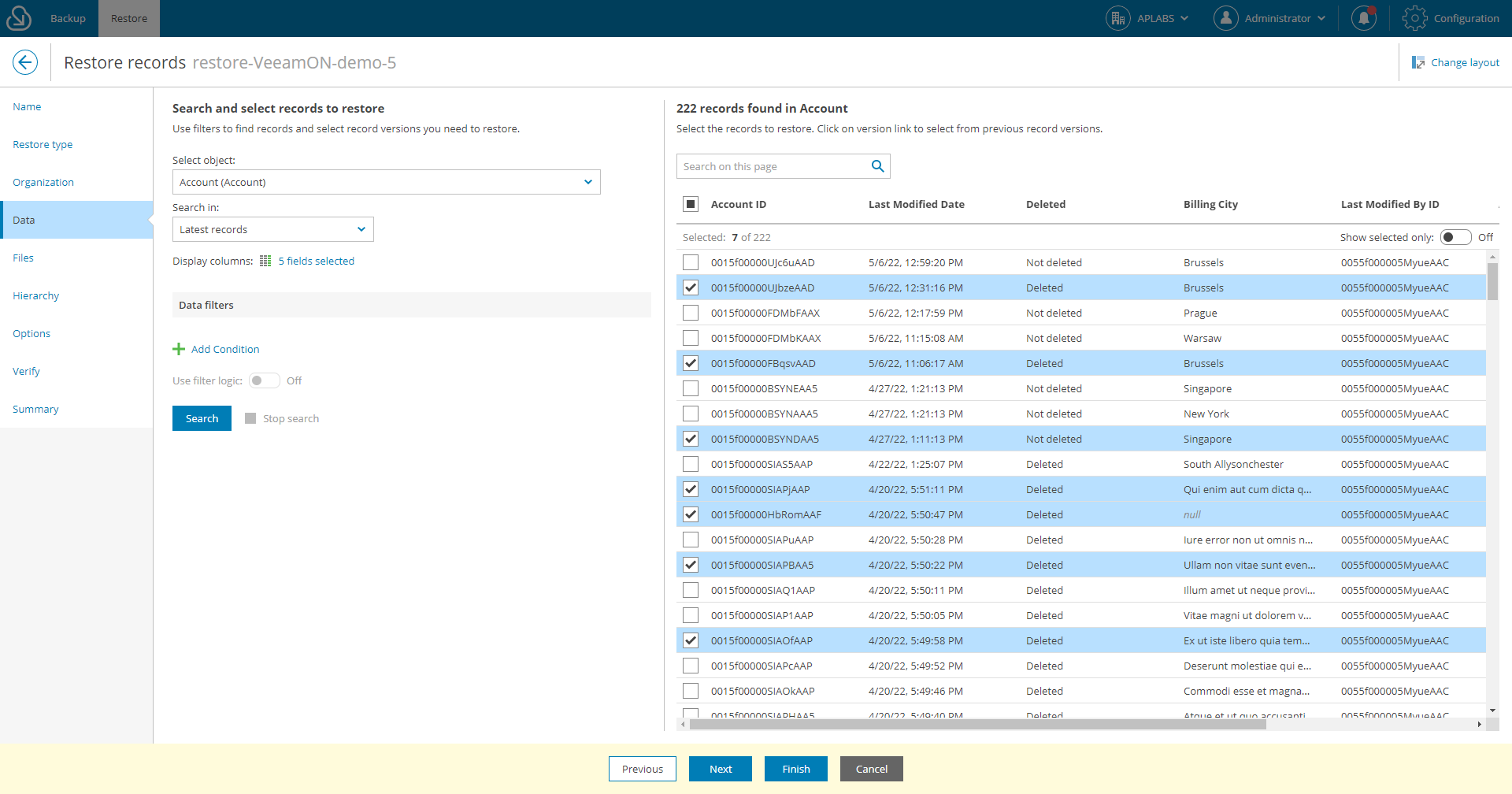Select Hierarchy in the wizard sidebar
Screen dimensions: 1512x794
(36, 295)
